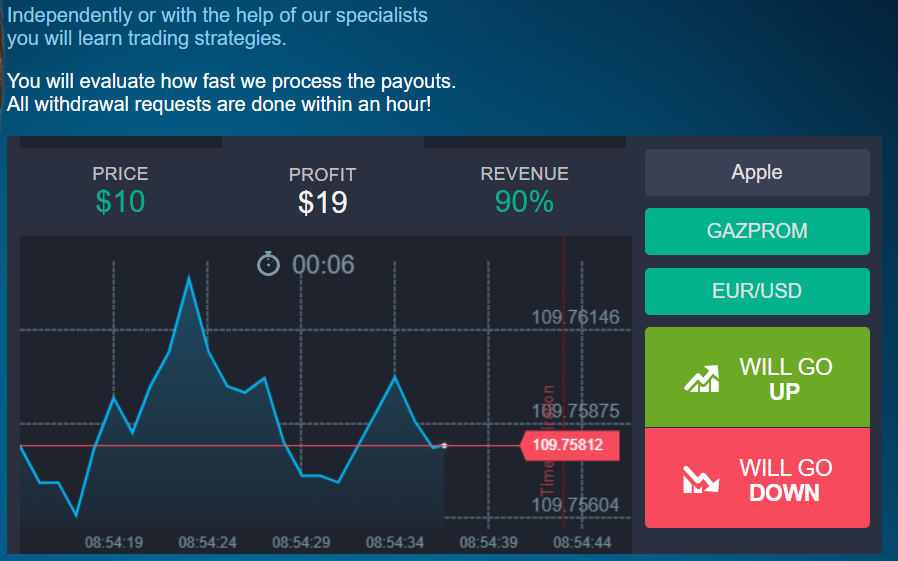Click the highest peak of the price line
This screenshot has height=561, width=898.
[x=189, y=278]
